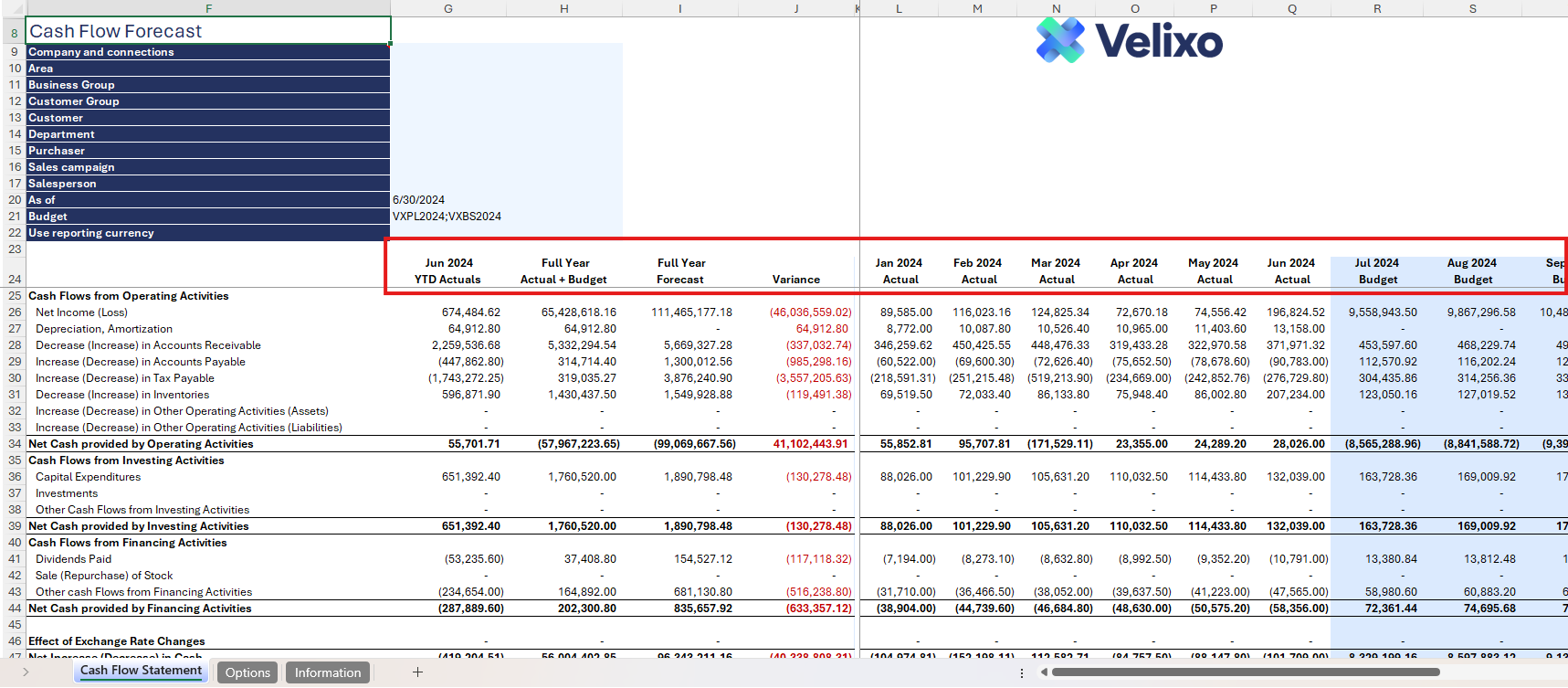Click the horizontal scrollbar left arrow
1568x688 pixels.
click(1044, 672)
